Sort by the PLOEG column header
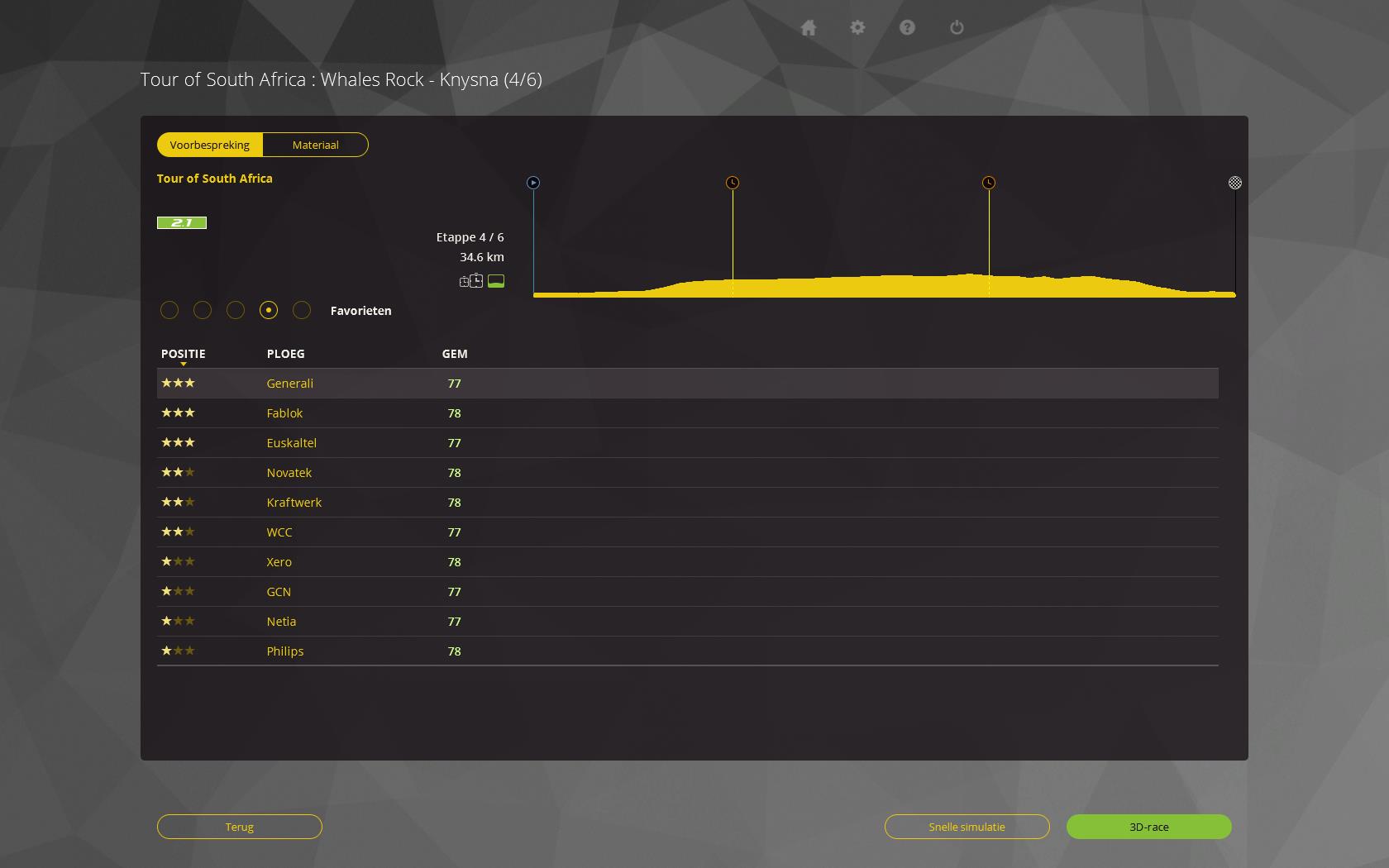Viewport: 1389px width, 868px height. tap(286, 354)
